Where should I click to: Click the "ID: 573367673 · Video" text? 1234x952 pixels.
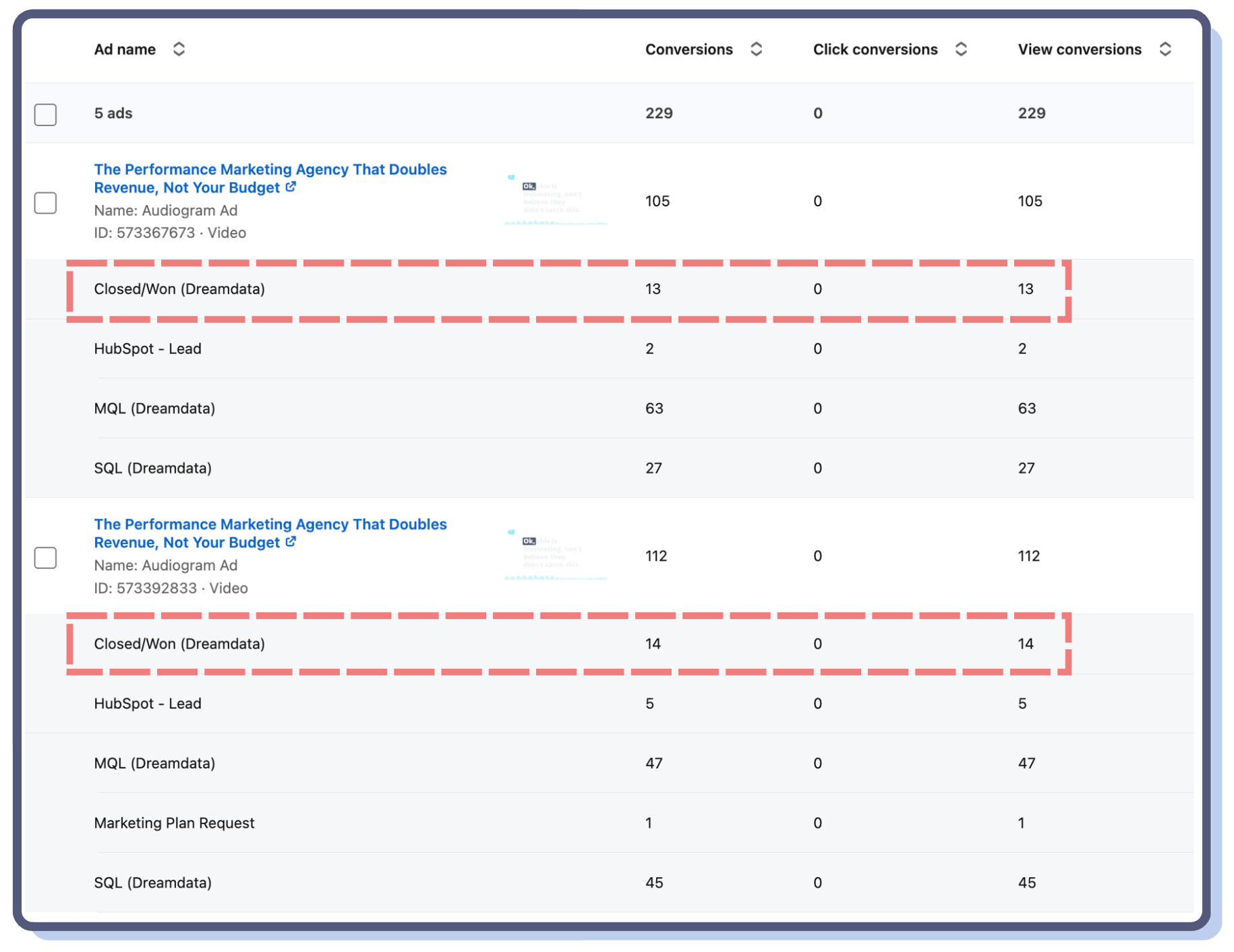coord(170,233)
